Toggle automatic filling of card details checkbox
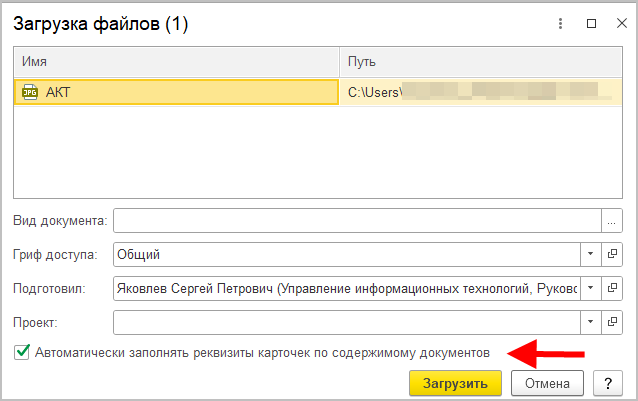638x401 pixels. [22, 352]
